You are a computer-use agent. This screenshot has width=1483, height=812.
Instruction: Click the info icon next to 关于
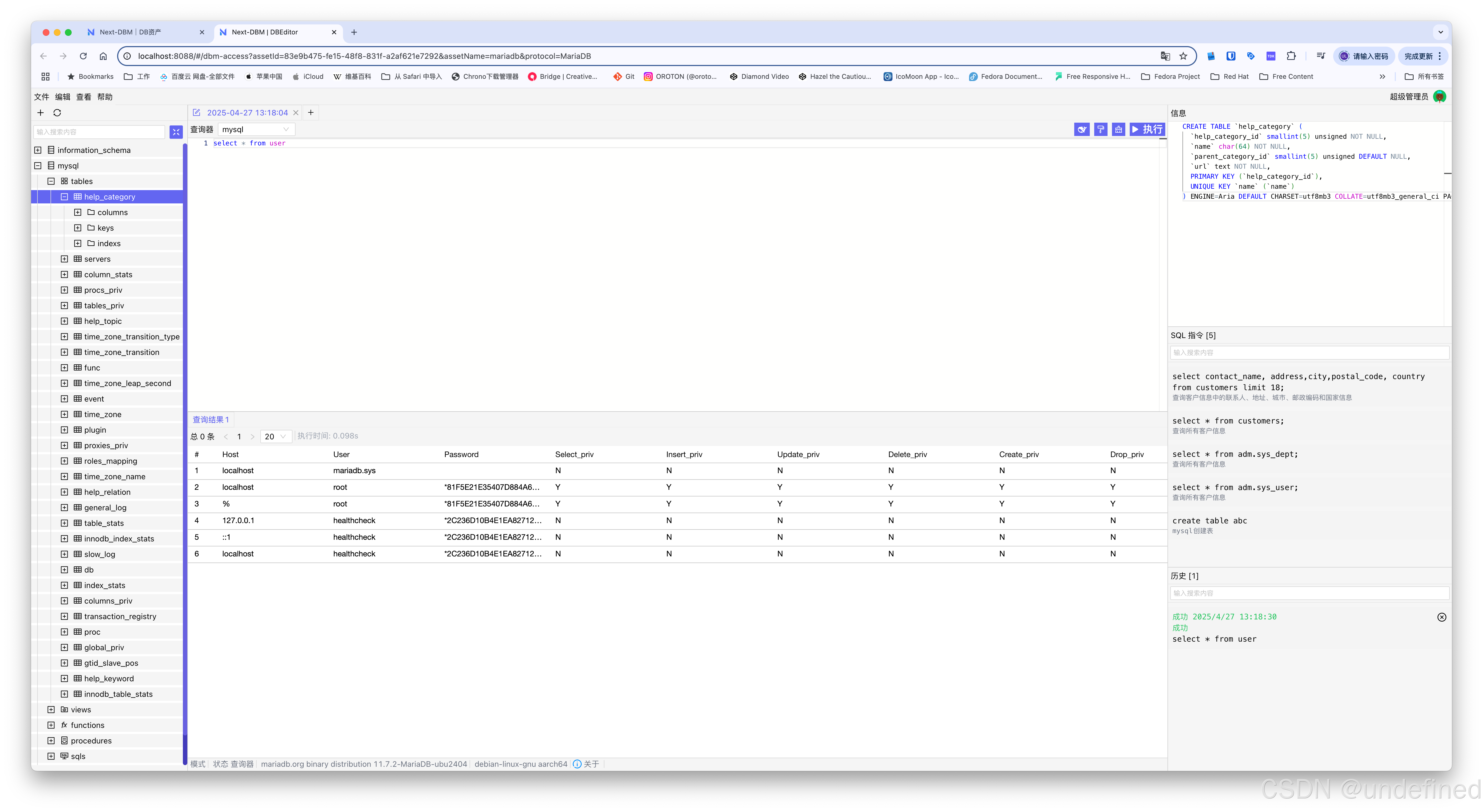point(577,764)
